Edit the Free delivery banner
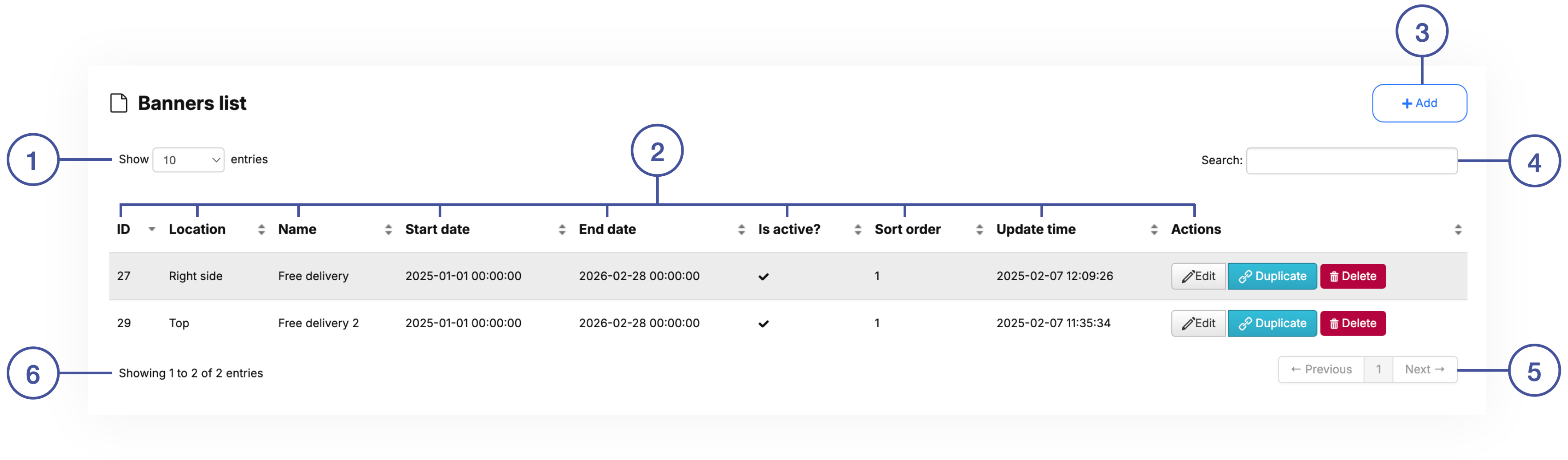 (x=1198, y=276)
